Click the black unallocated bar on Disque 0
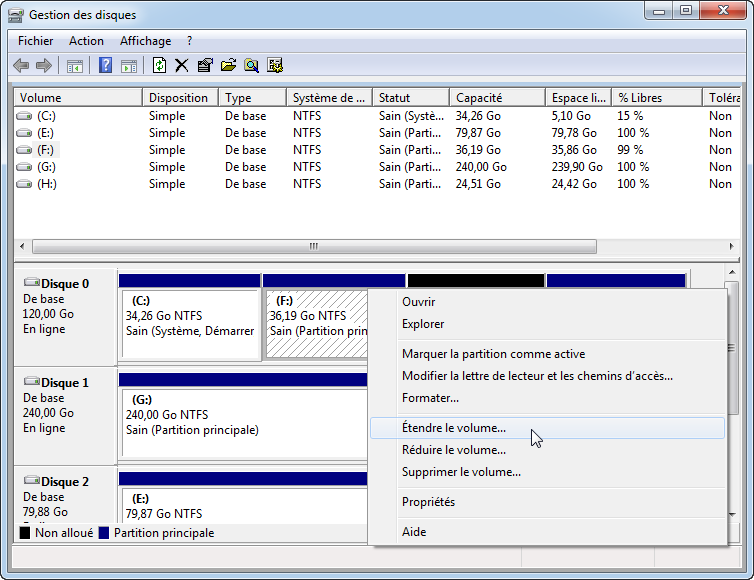The image size is (754, 580). coord(476,280)
